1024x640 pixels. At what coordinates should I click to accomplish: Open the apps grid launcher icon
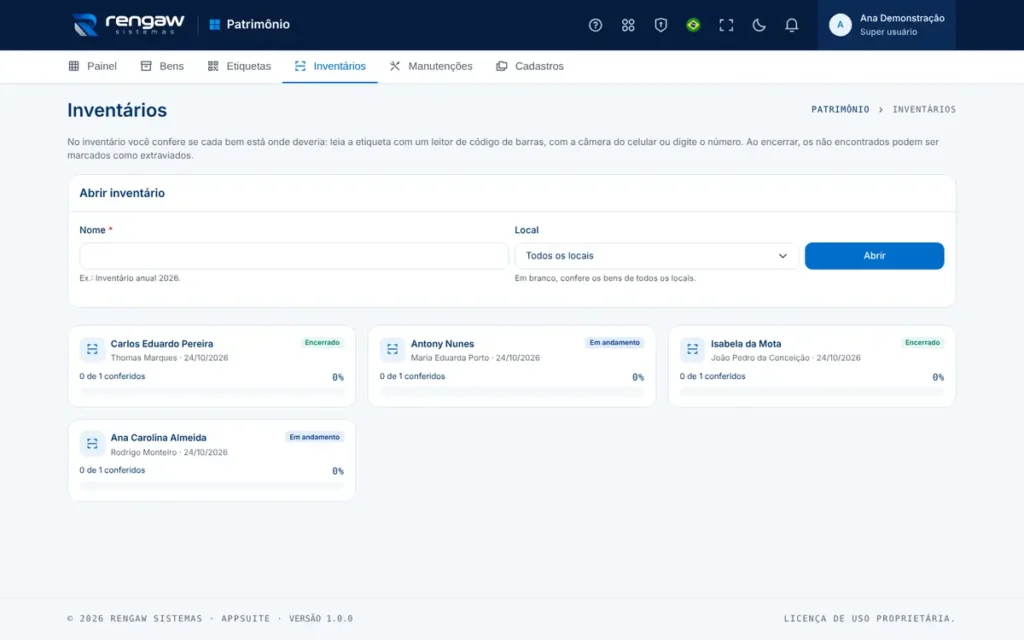(x=628, y=25)
